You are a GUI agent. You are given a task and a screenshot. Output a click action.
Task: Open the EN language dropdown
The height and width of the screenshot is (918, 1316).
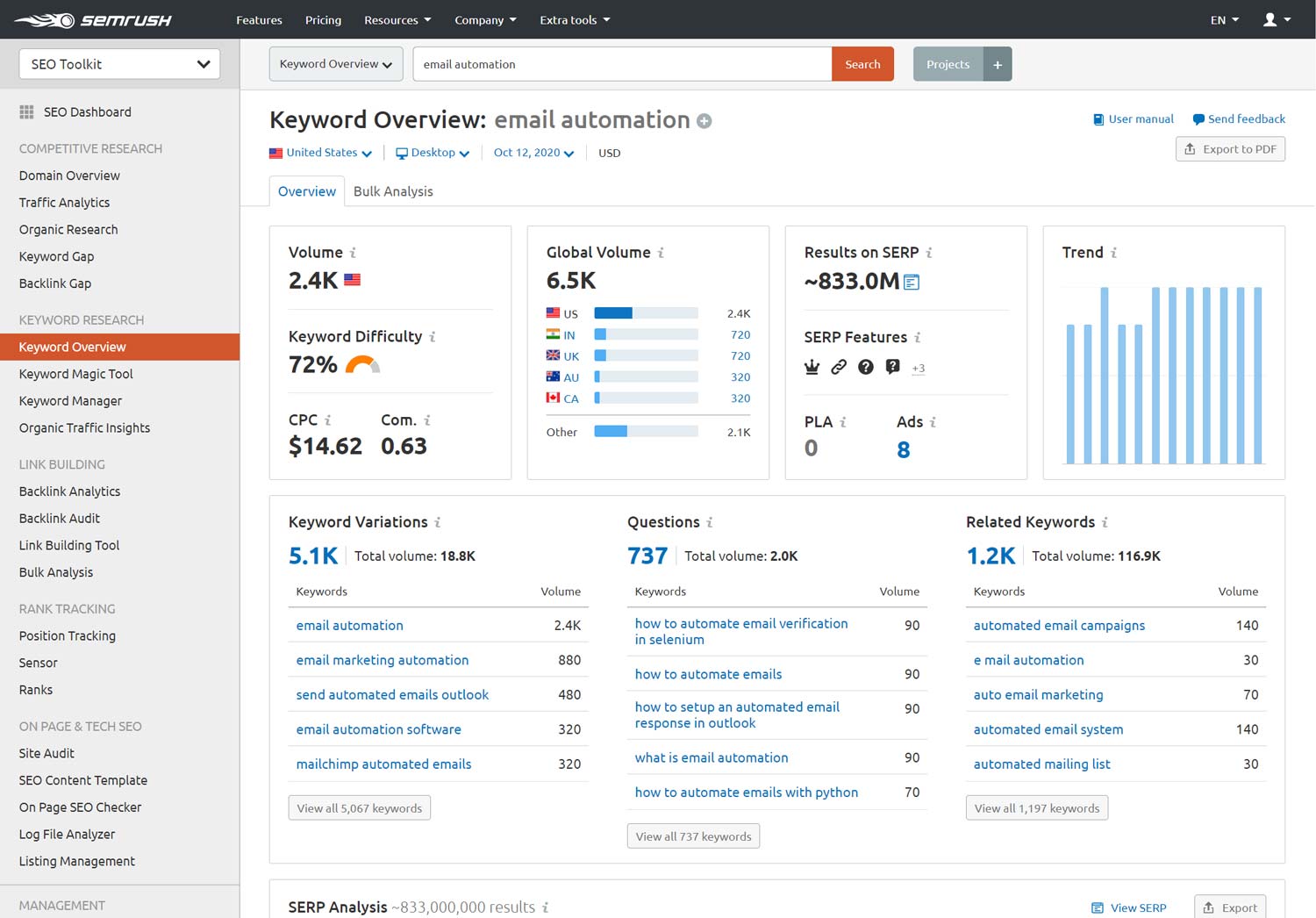1225,19
